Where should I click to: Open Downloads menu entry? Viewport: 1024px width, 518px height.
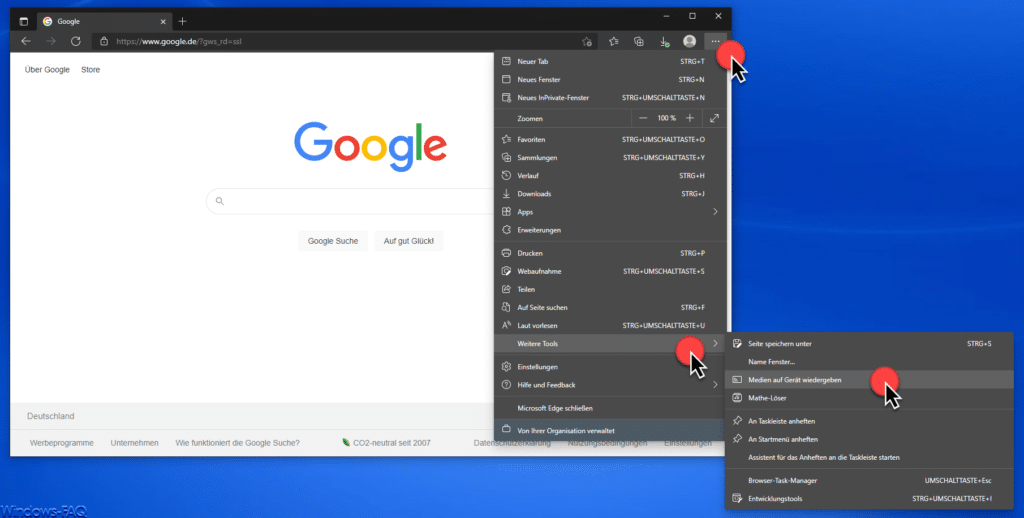tap(610, 194)
